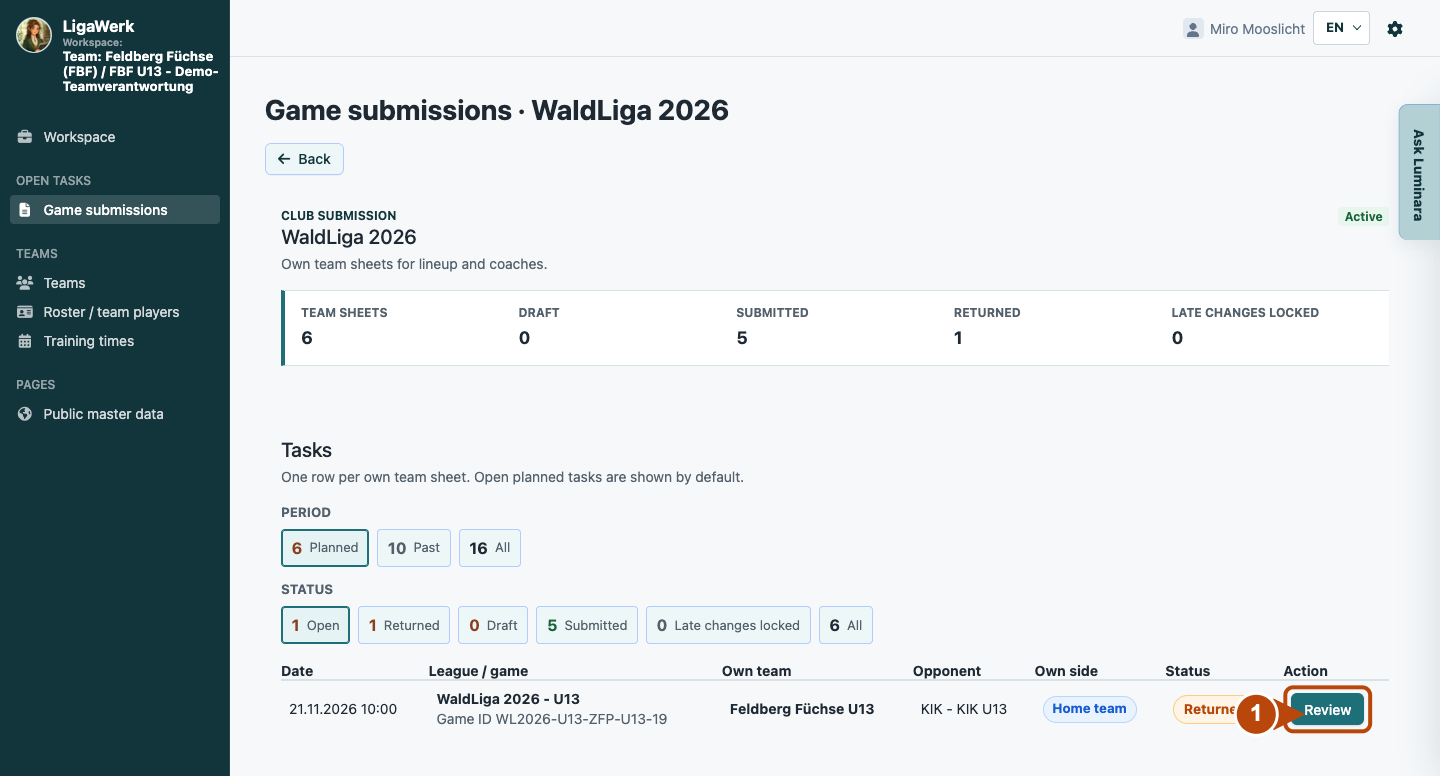Open the Ask Luminara side tab
The image size is (1440, 776).
(x=1418, y=172)
